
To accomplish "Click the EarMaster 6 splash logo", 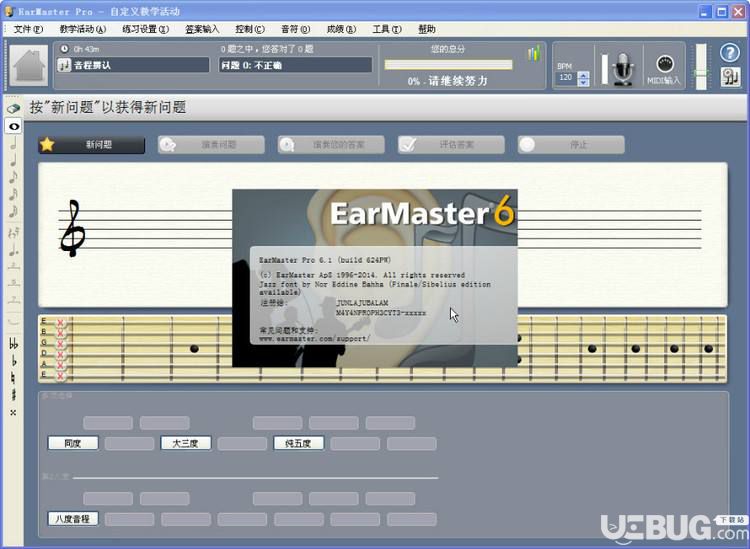I will (x=422, y=213).
